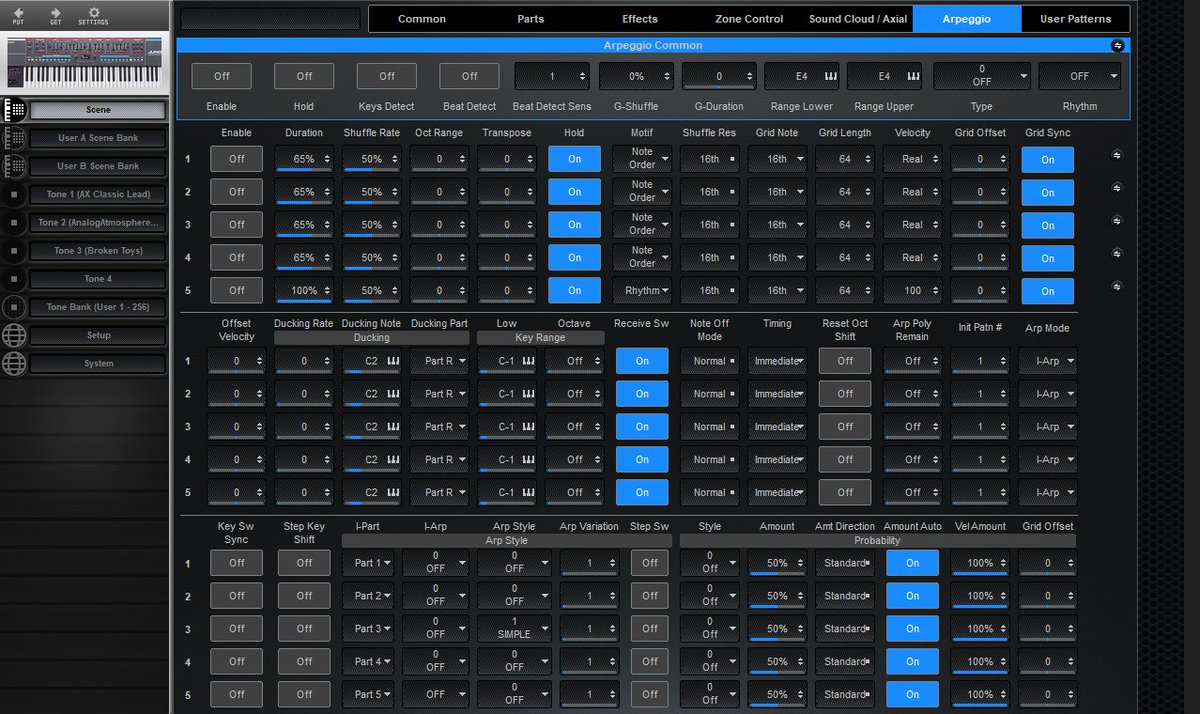Open the Arpeggio Common Type dropdown

click(x=982, y=76)
